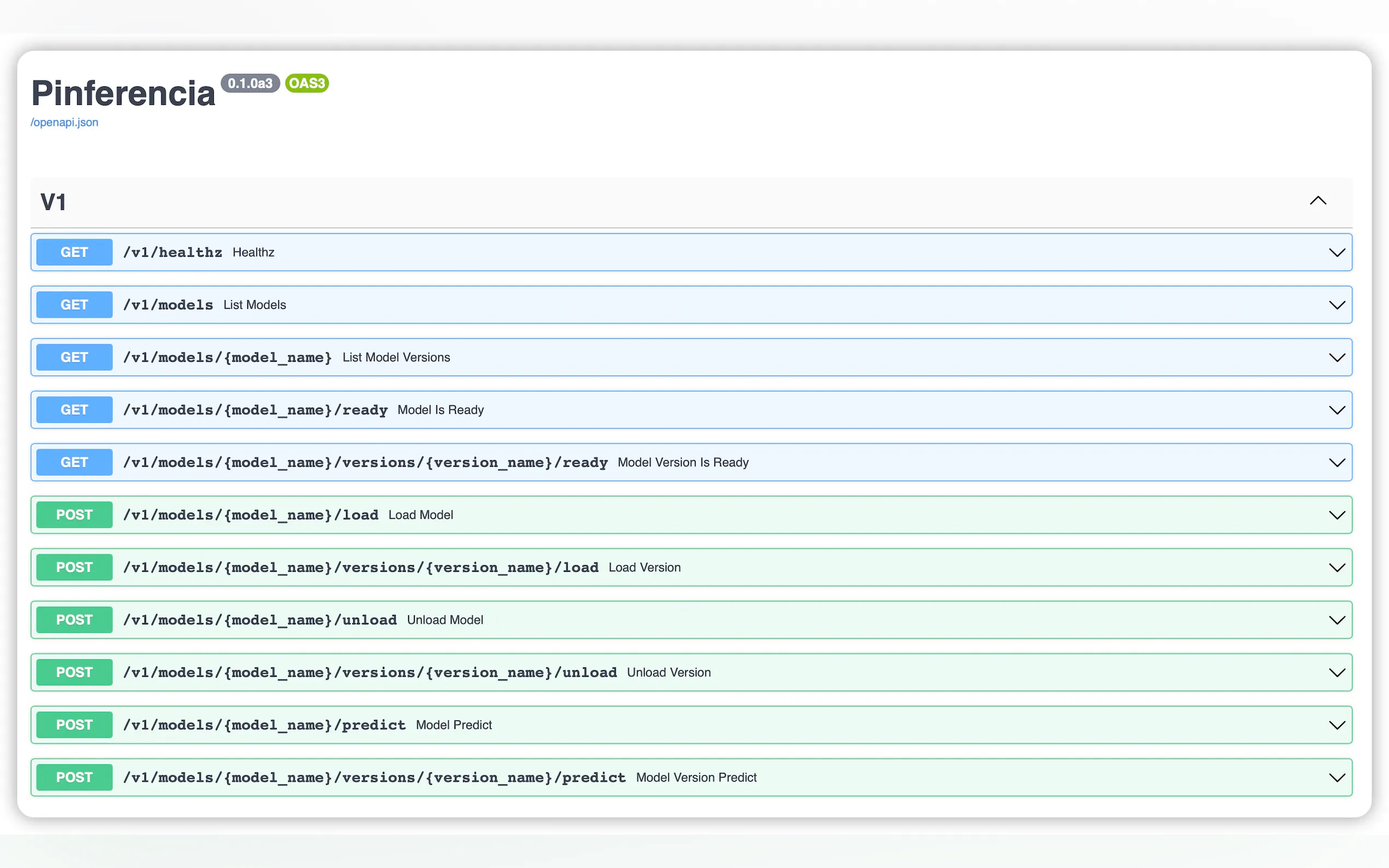Click the /v1/models/{model_name}/ready path
Image resolution: width=1389 pixels, height=868 pixels.
(x=255, y=410)
